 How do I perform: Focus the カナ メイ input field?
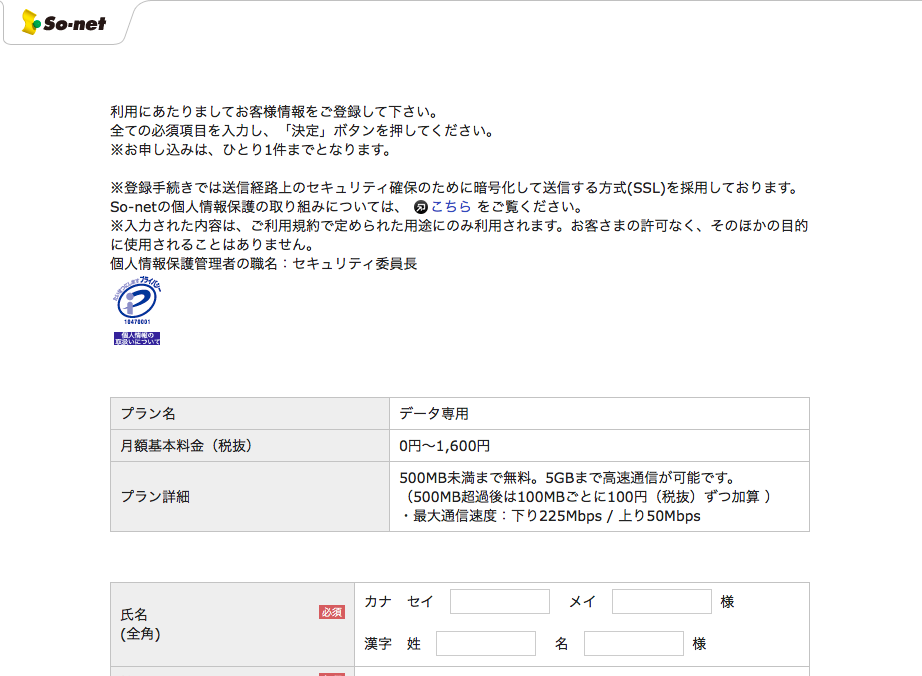point(662,601)
